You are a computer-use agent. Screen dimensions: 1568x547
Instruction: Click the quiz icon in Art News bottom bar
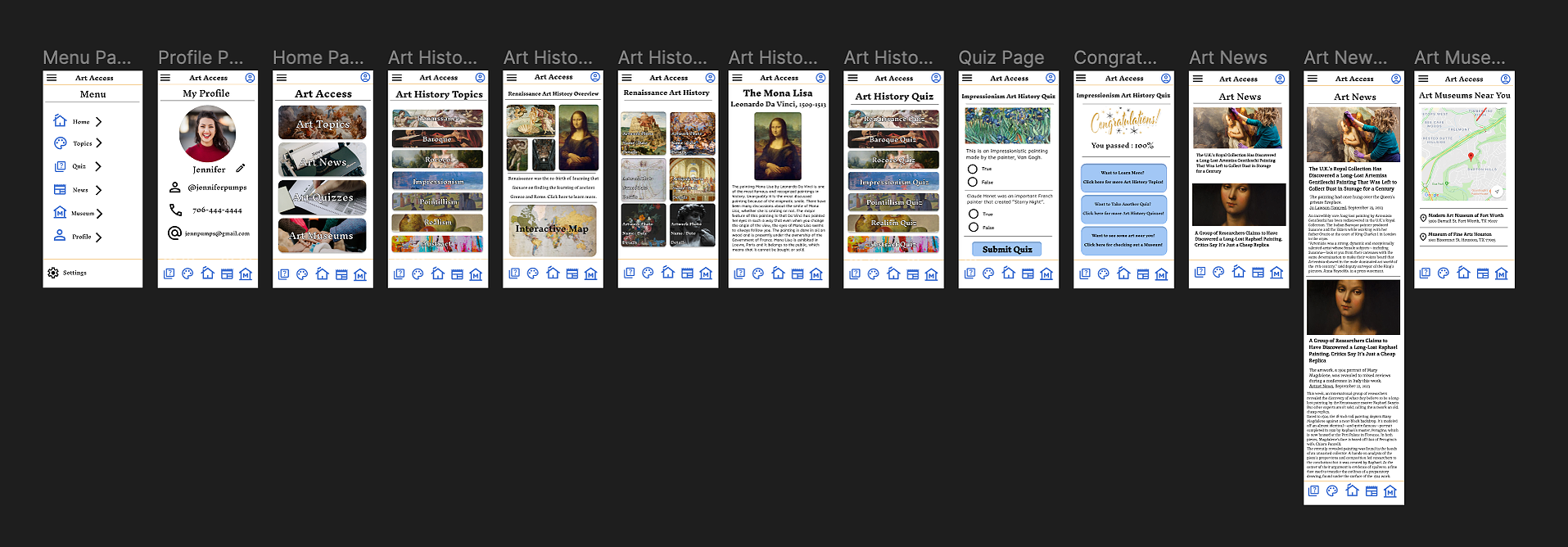pos(1200,273)
